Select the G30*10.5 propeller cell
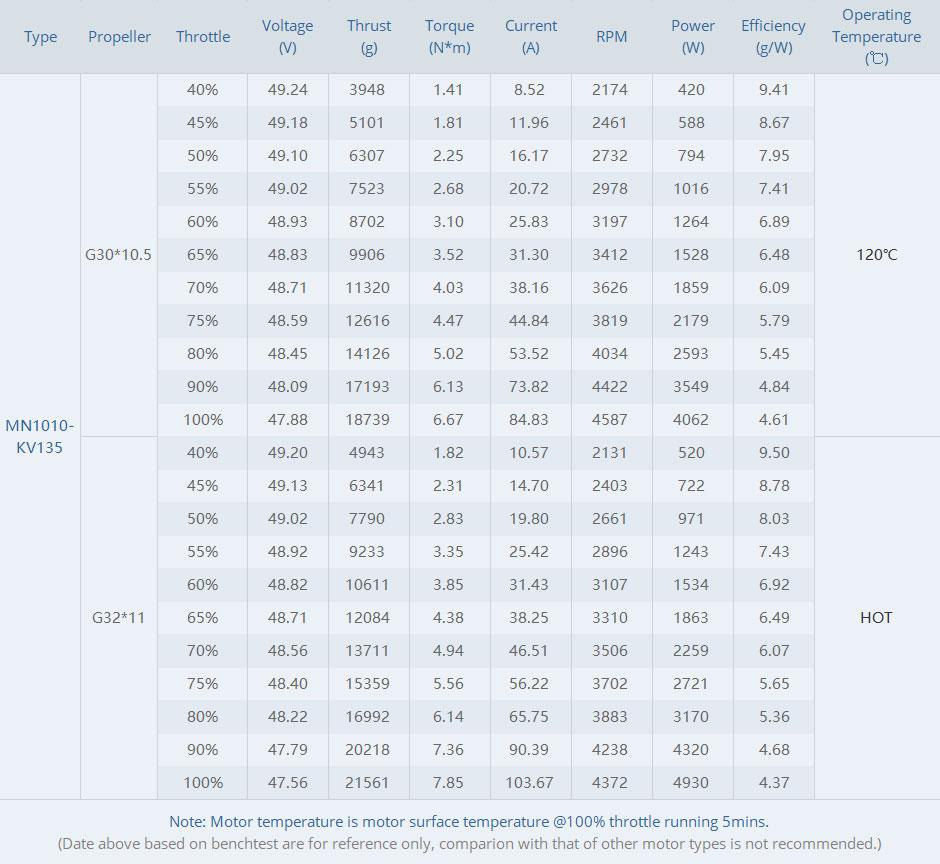The image size is (940, 864). click(x=119, y=255)
